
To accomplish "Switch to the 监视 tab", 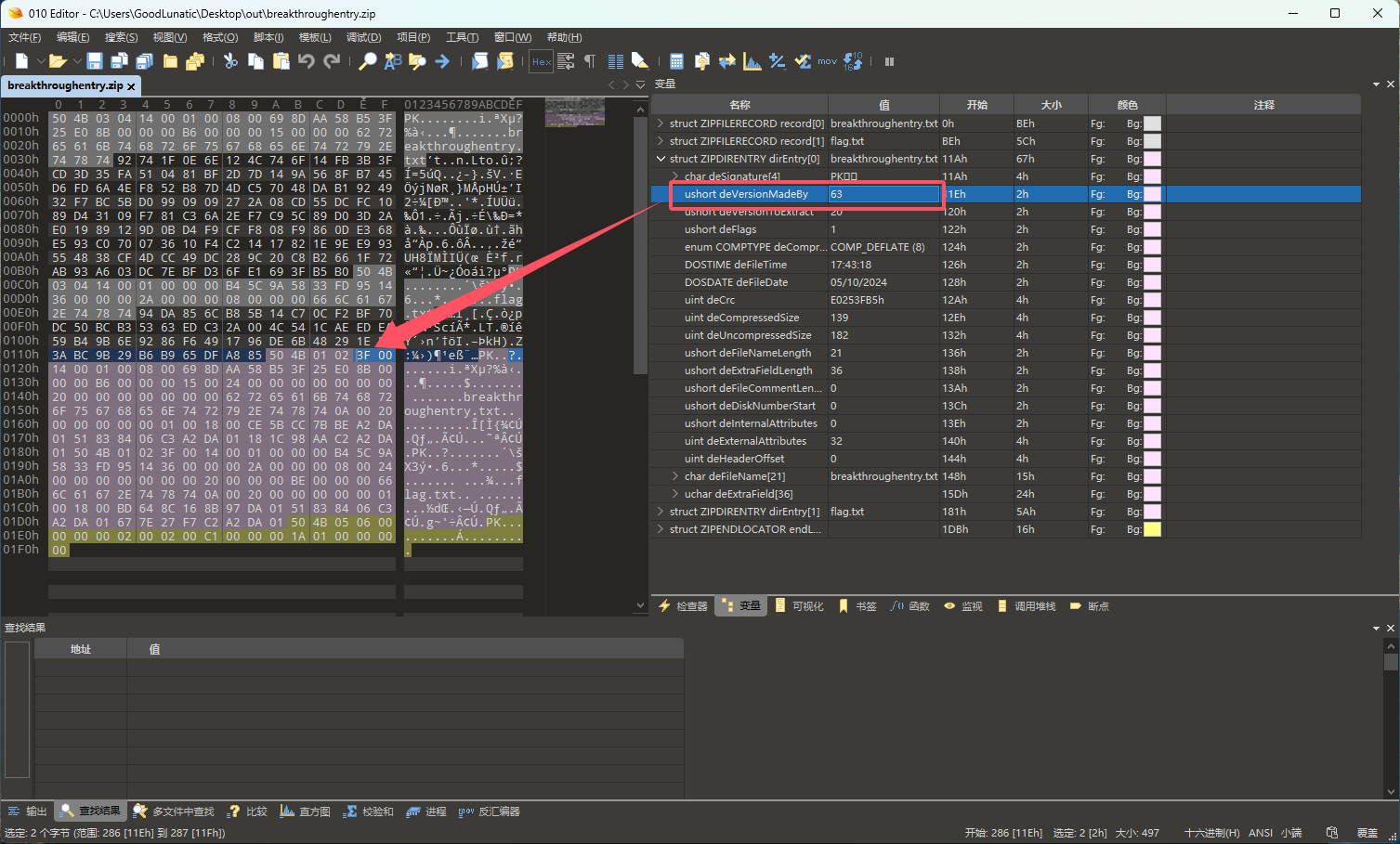I will coord(963,606).
